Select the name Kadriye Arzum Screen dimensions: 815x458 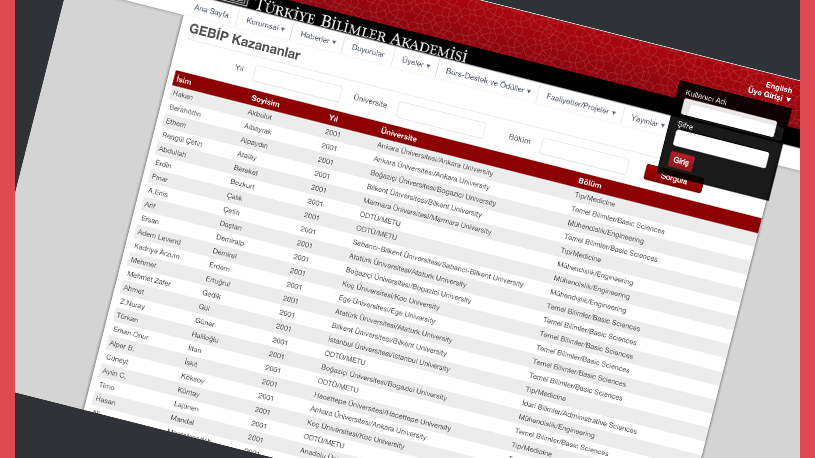156,251
